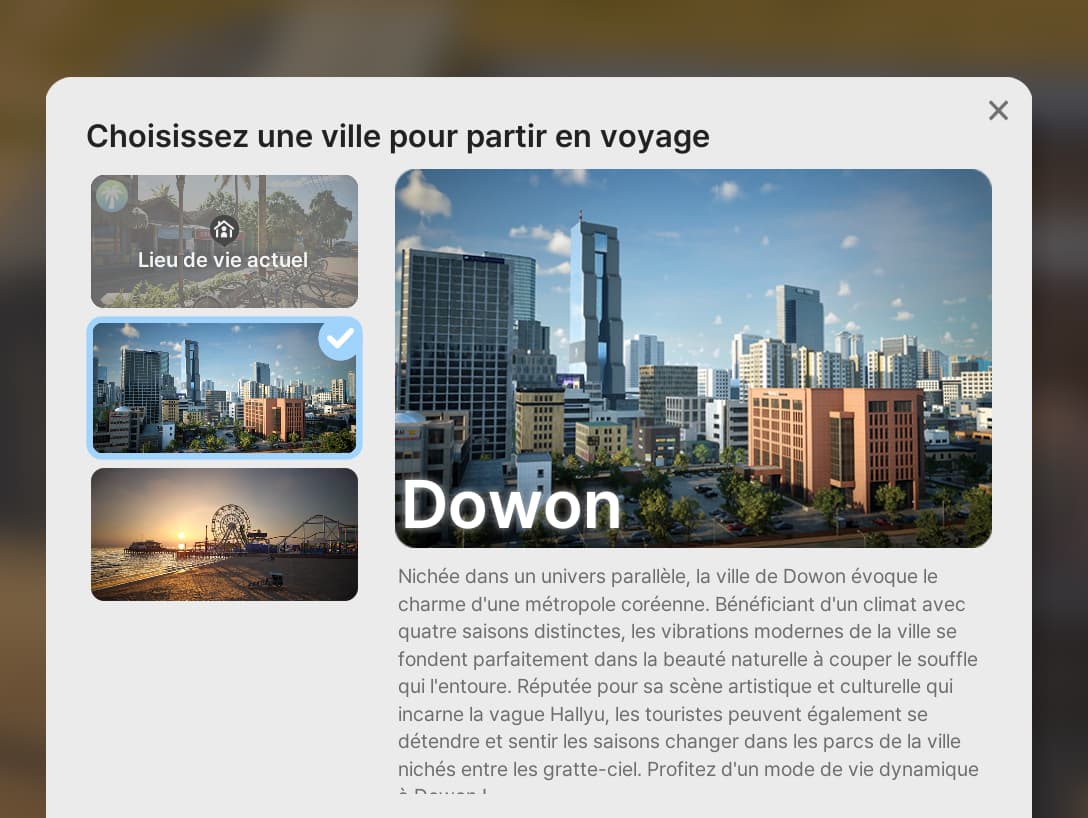
Task: Select the sunset pier city thumbnail
Action: tap(224, 534)
